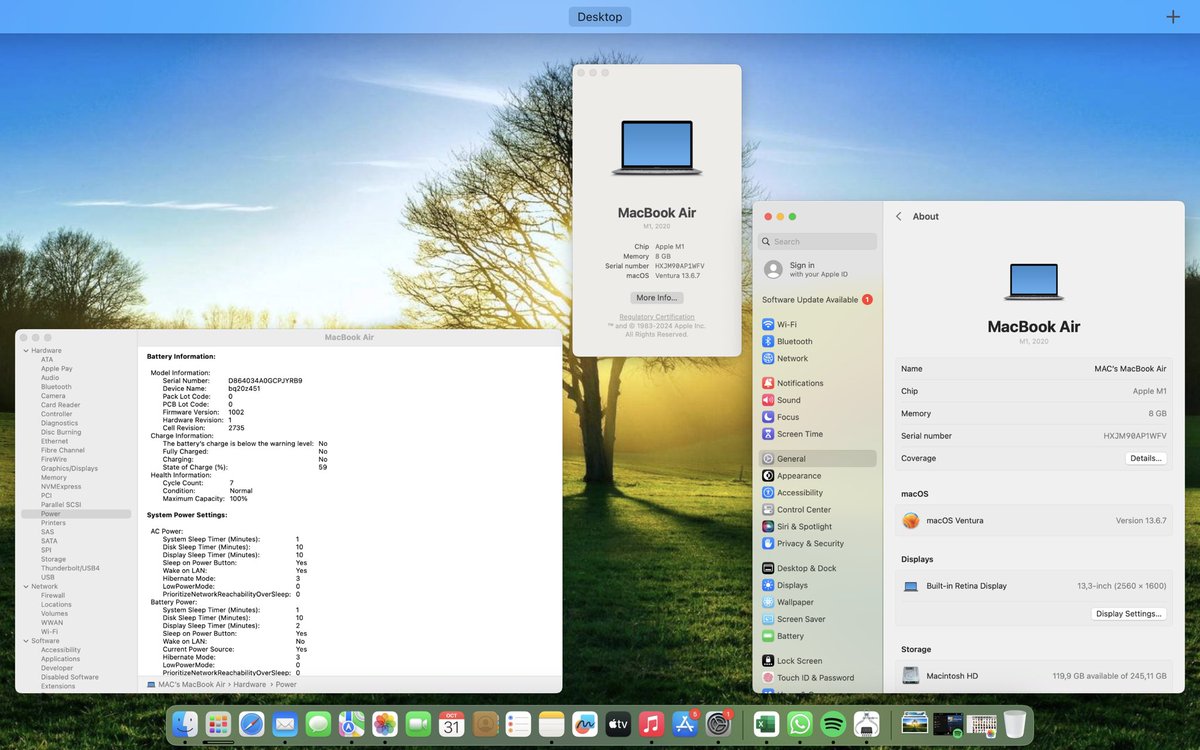Open Coverage Details button
Screen dimensions: 1200x750
(1146, 458)
